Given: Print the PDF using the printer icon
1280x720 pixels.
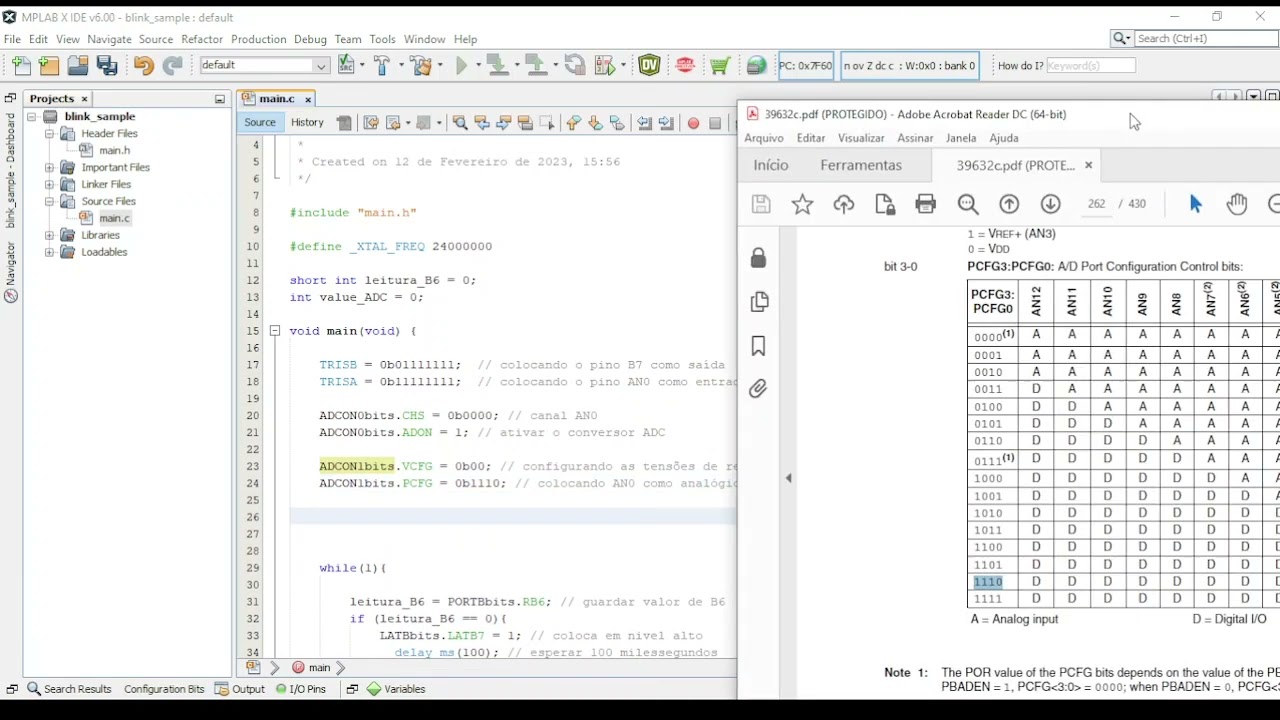Looking at the screenshot, I should (x=926, y=204).
